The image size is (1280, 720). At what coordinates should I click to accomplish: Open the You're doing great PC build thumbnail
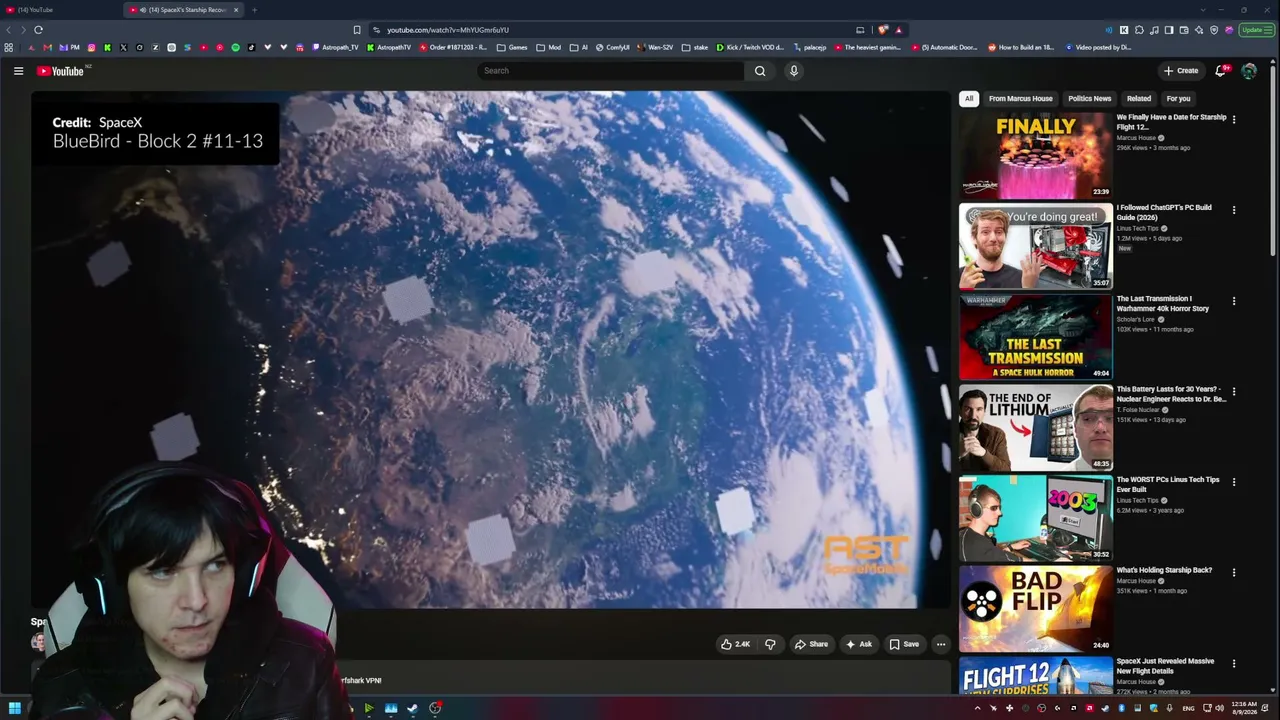1036,246
